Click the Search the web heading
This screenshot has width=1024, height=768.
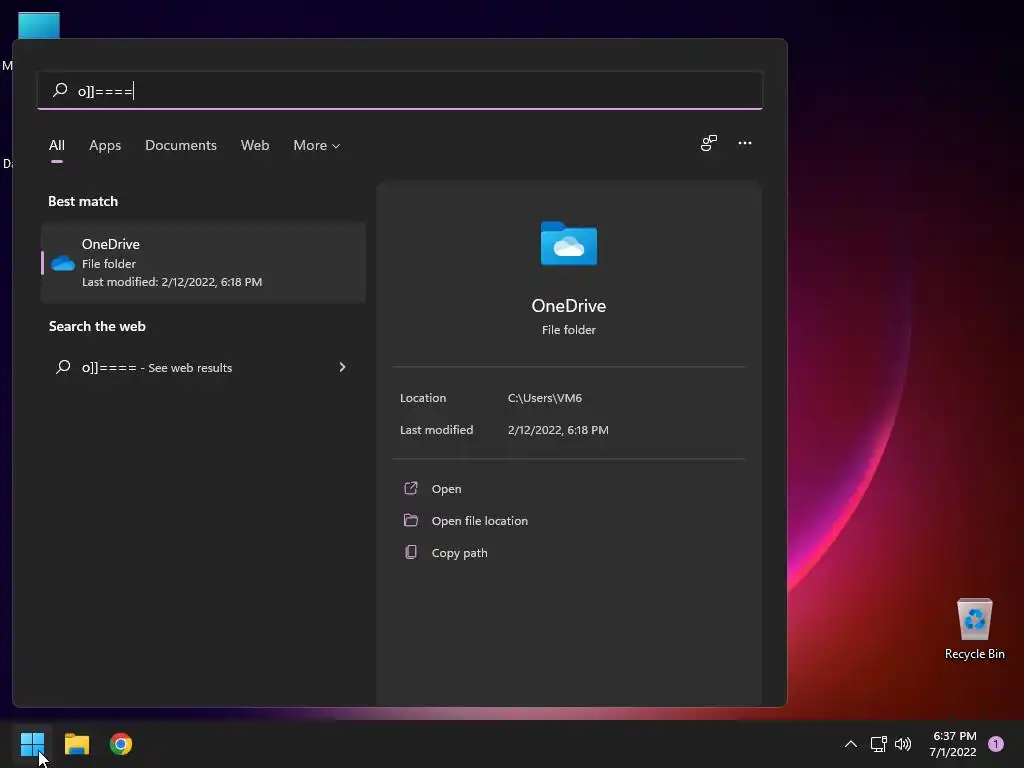click(97, 327)
